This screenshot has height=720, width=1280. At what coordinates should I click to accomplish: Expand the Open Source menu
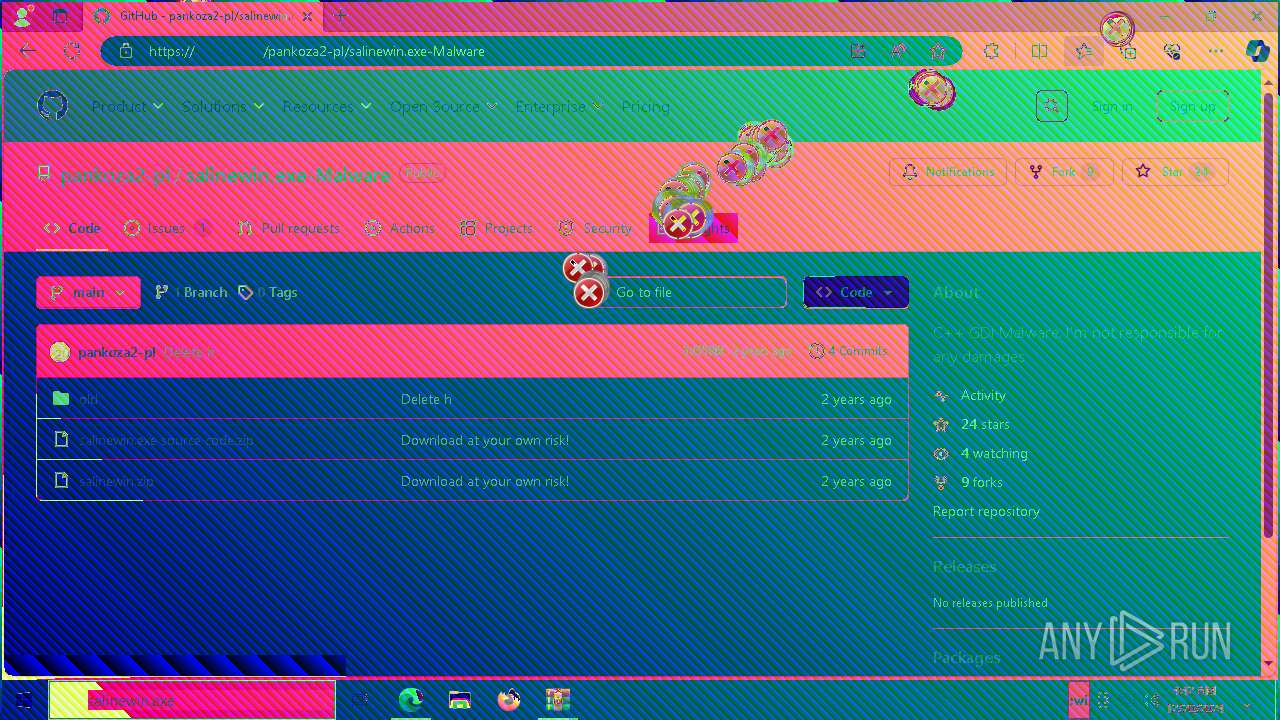pos(444,106)
